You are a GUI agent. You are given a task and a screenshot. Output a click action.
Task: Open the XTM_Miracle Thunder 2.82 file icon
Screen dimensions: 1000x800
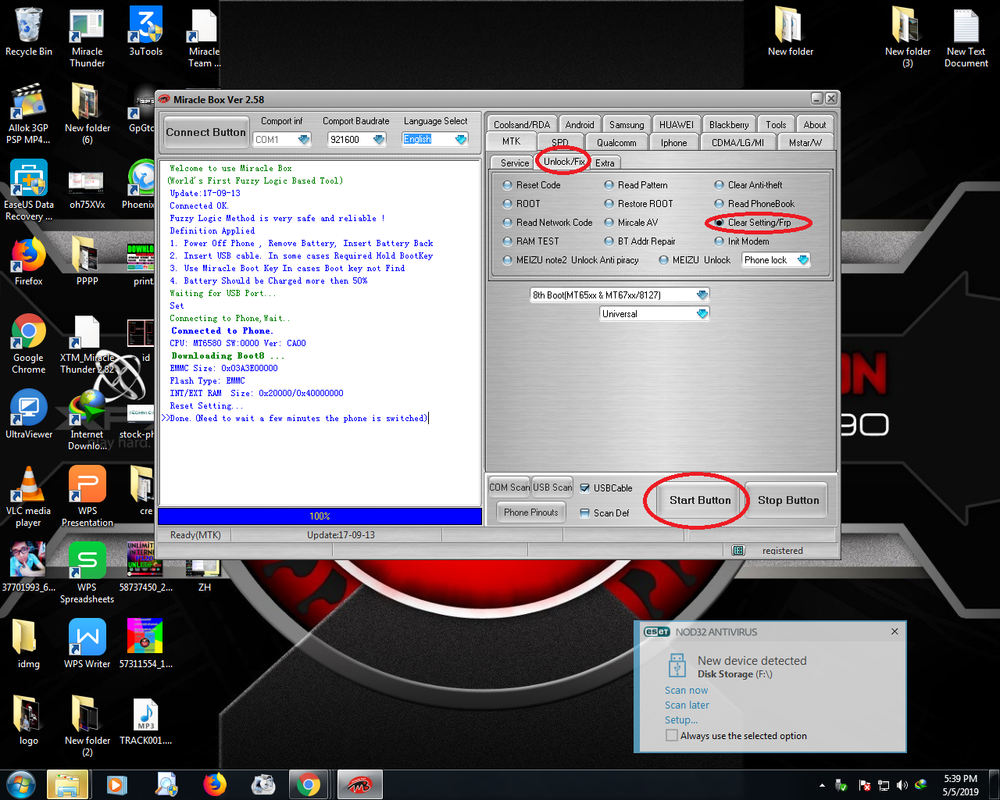(x=87, y=344)
